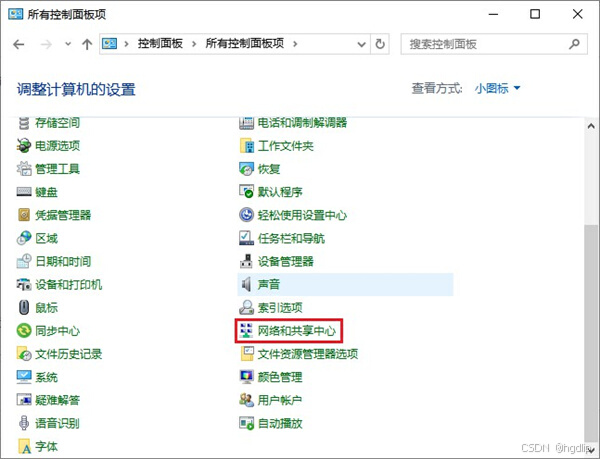Expand the address bar history dropdown

(x=361, y=44)
